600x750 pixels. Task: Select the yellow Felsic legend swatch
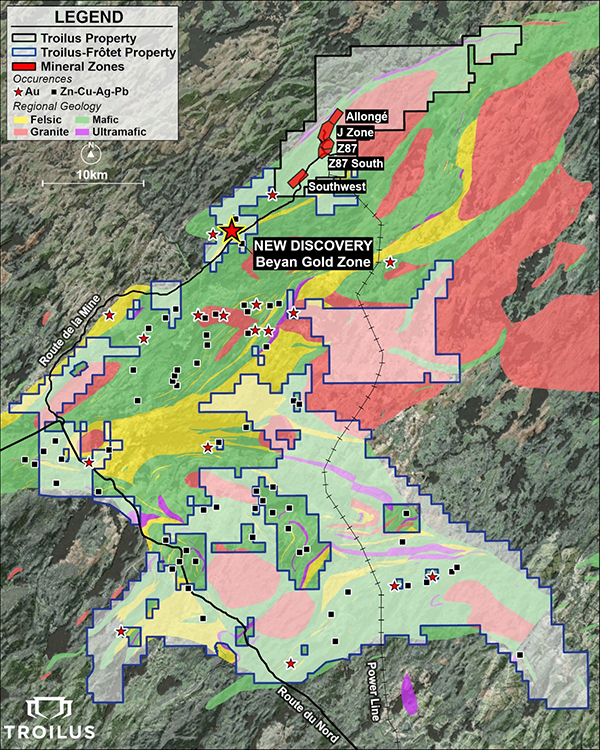[x=17, y=118]
